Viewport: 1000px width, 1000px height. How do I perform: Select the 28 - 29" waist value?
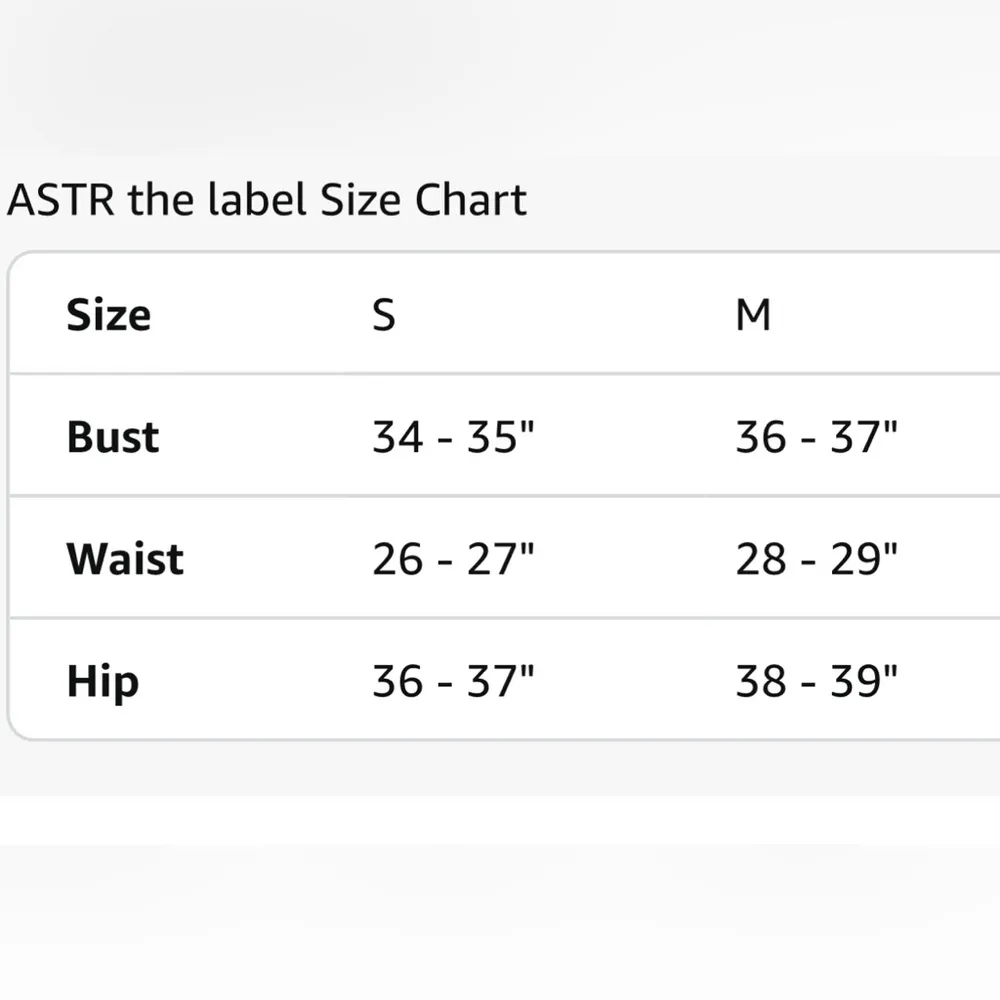(x=816, y=560)
